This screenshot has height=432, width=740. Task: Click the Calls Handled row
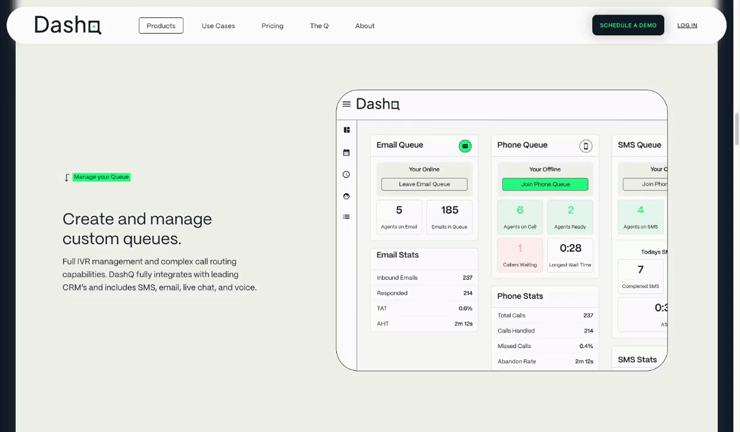545,331
